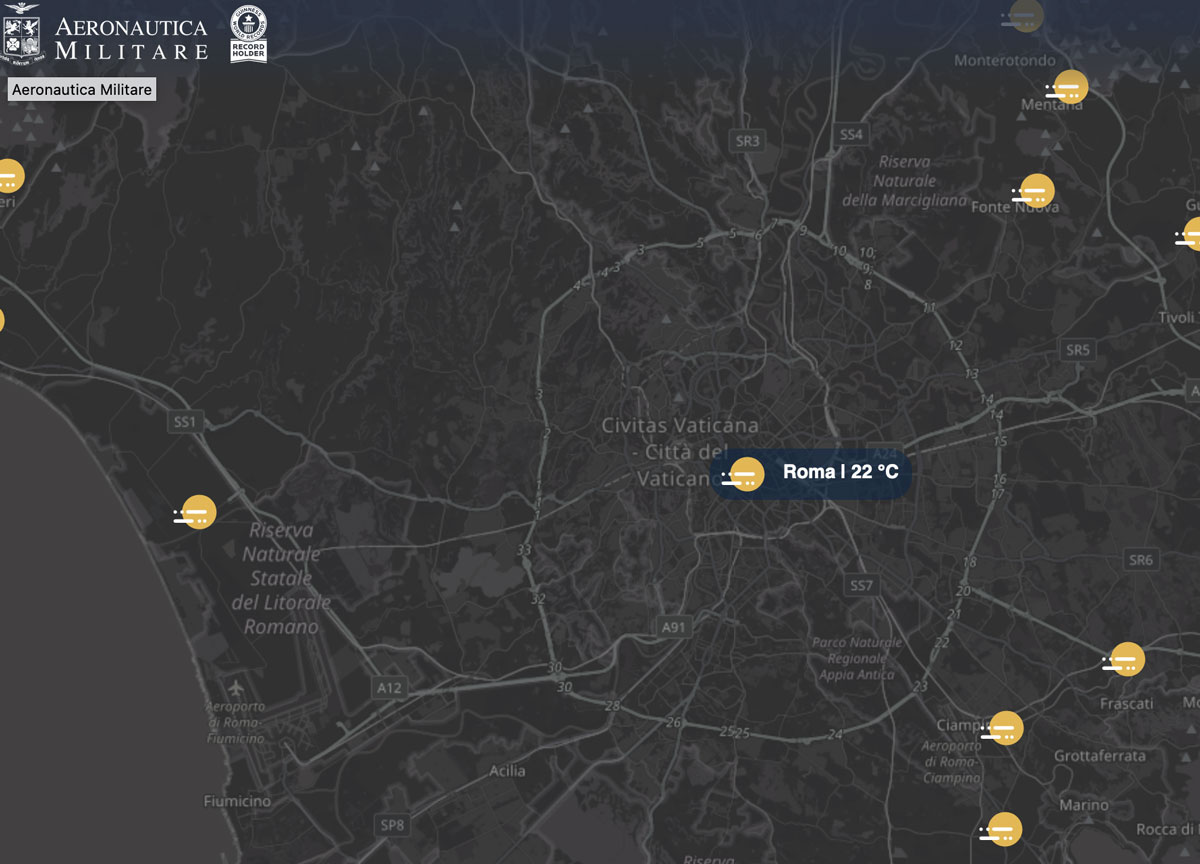Screen dimensions: 1200x864
Task: Click the 'Roma | 22 °C' label
Action: point(840,472)
